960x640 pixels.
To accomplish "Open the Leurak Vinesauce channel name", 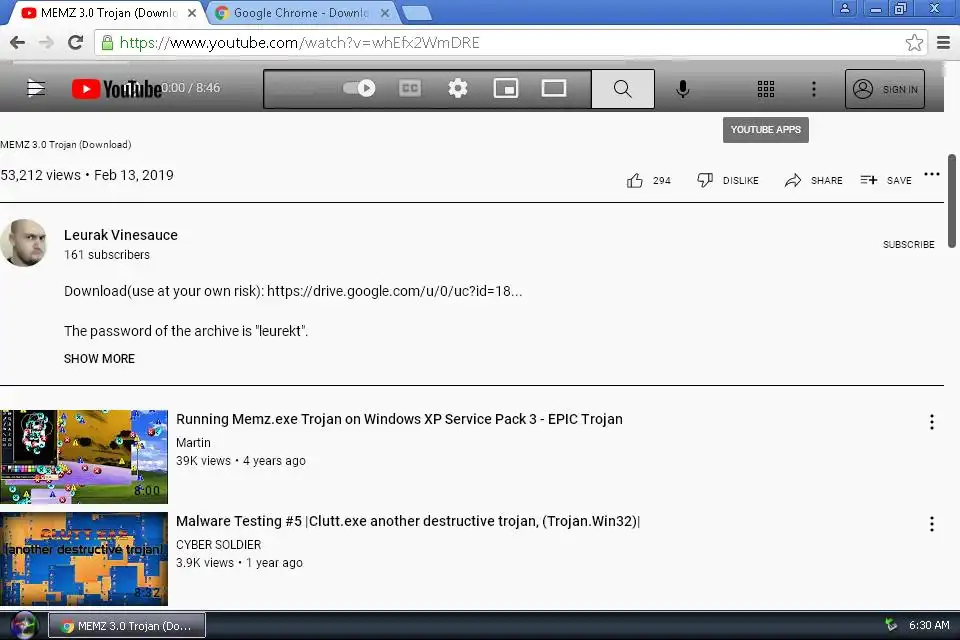I will tap(121, 235).
